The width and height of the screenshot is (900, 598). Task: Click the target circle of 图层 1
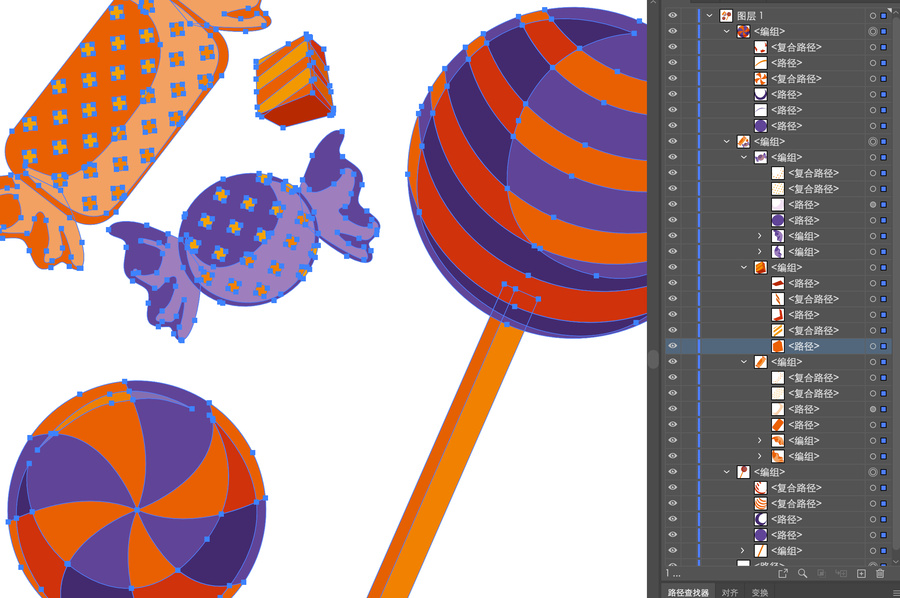point(872,15)
